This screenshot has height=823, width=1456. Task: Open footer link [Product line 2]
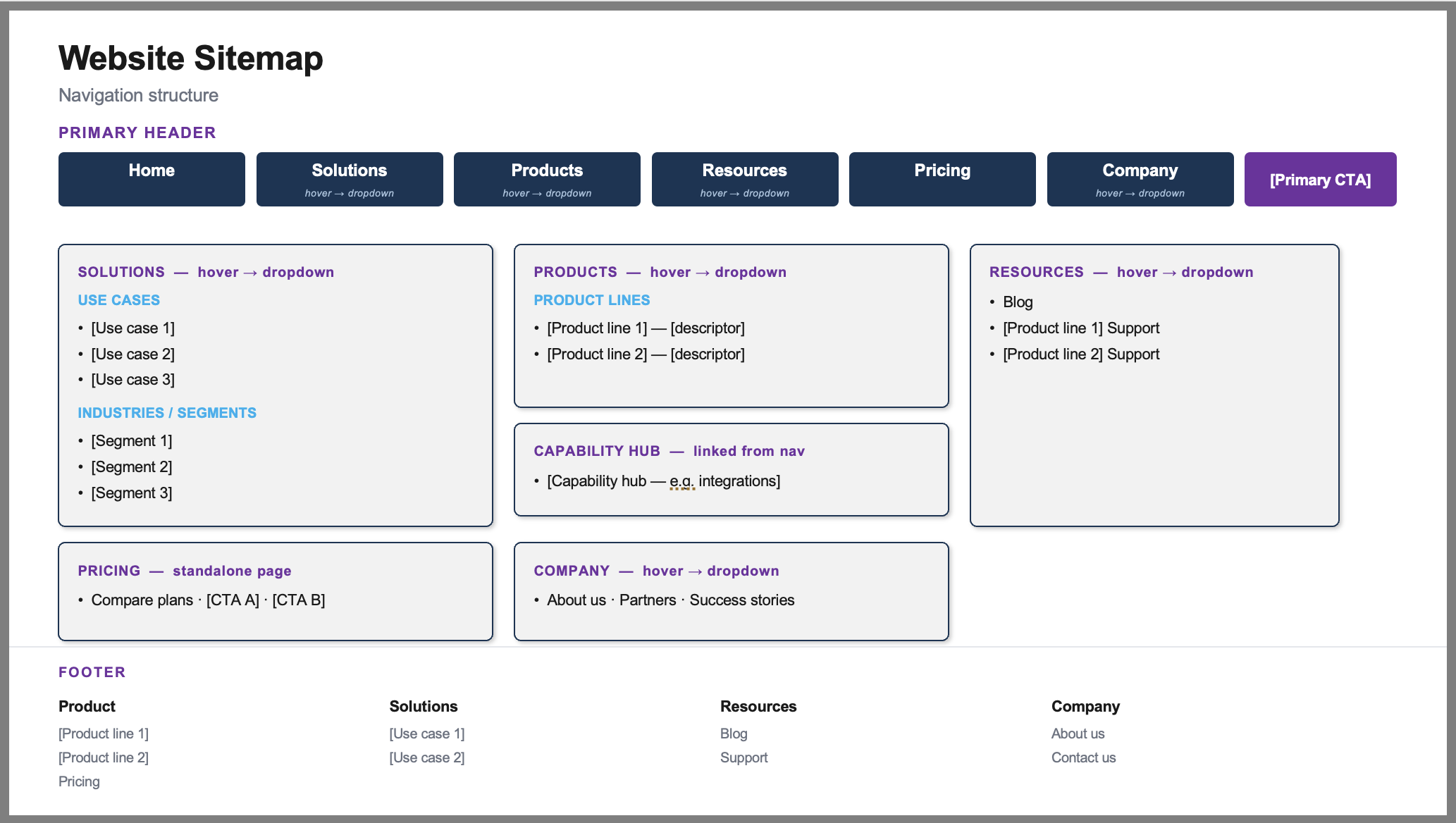(x=104, y=757)
